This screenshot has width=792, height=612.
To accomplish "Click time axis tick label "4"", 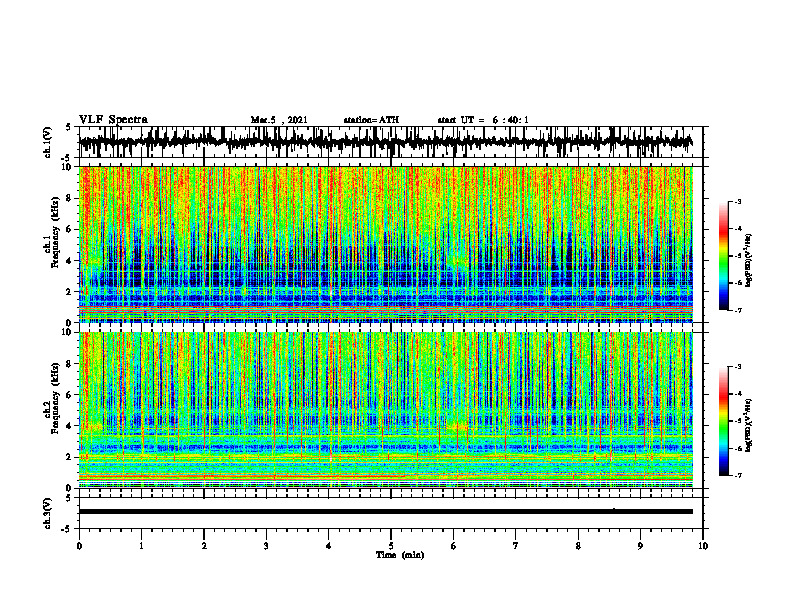I will pyautogui.click(x=329, y=546).
